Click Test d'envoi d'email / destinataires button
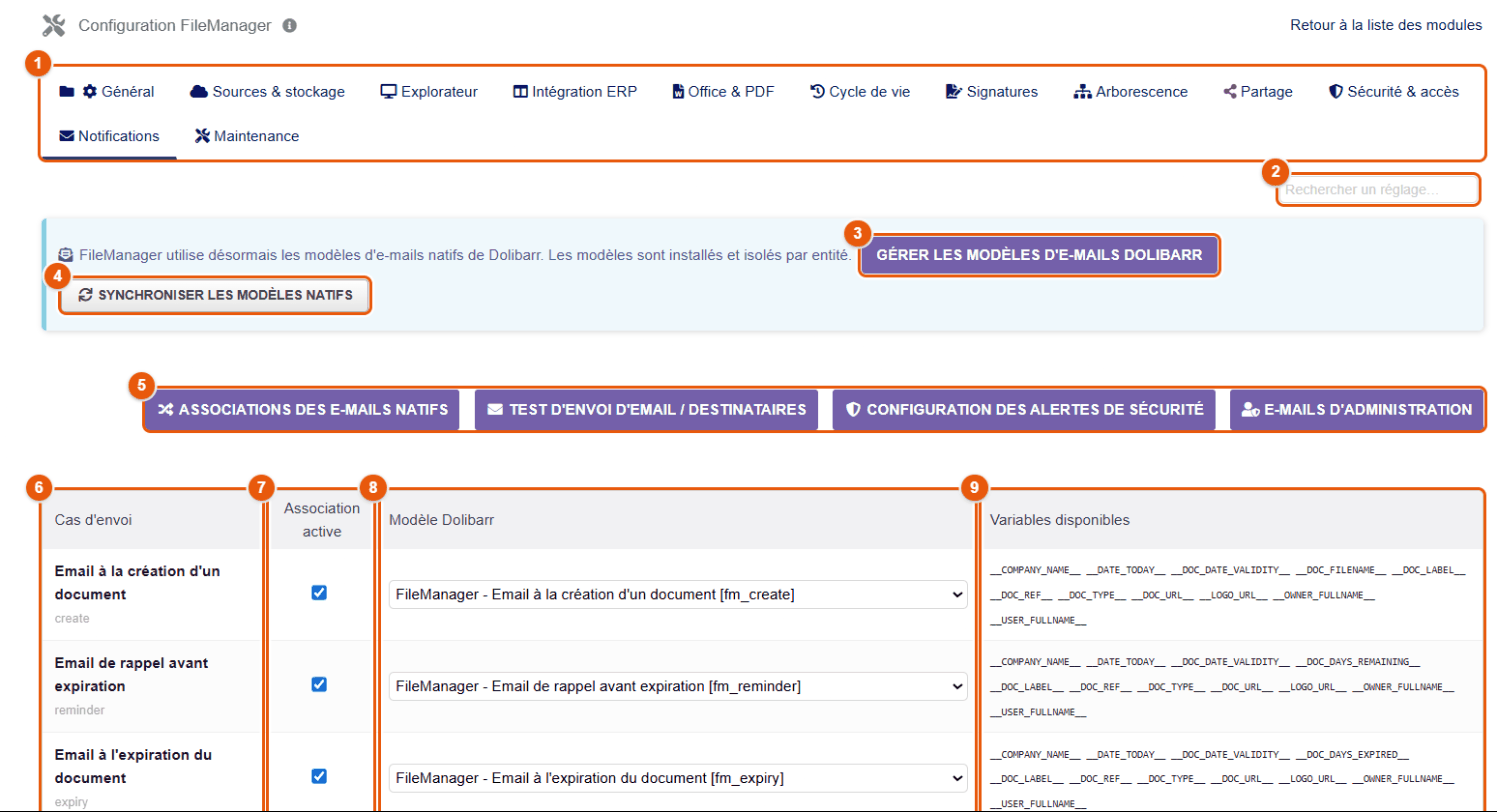 646,410
